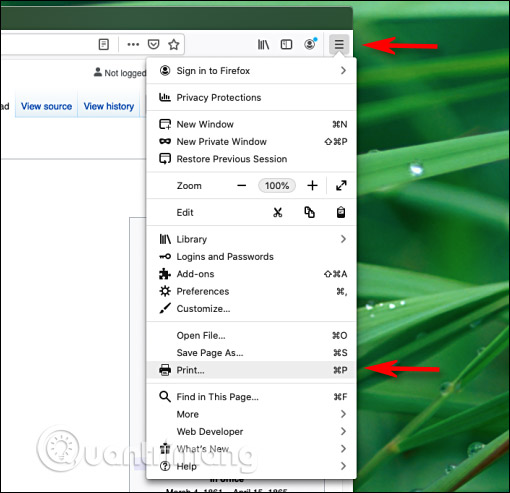This screenshot has width=510, height=493.
Task: Show sidebars toolbar icon
Action: coord(286,44)
